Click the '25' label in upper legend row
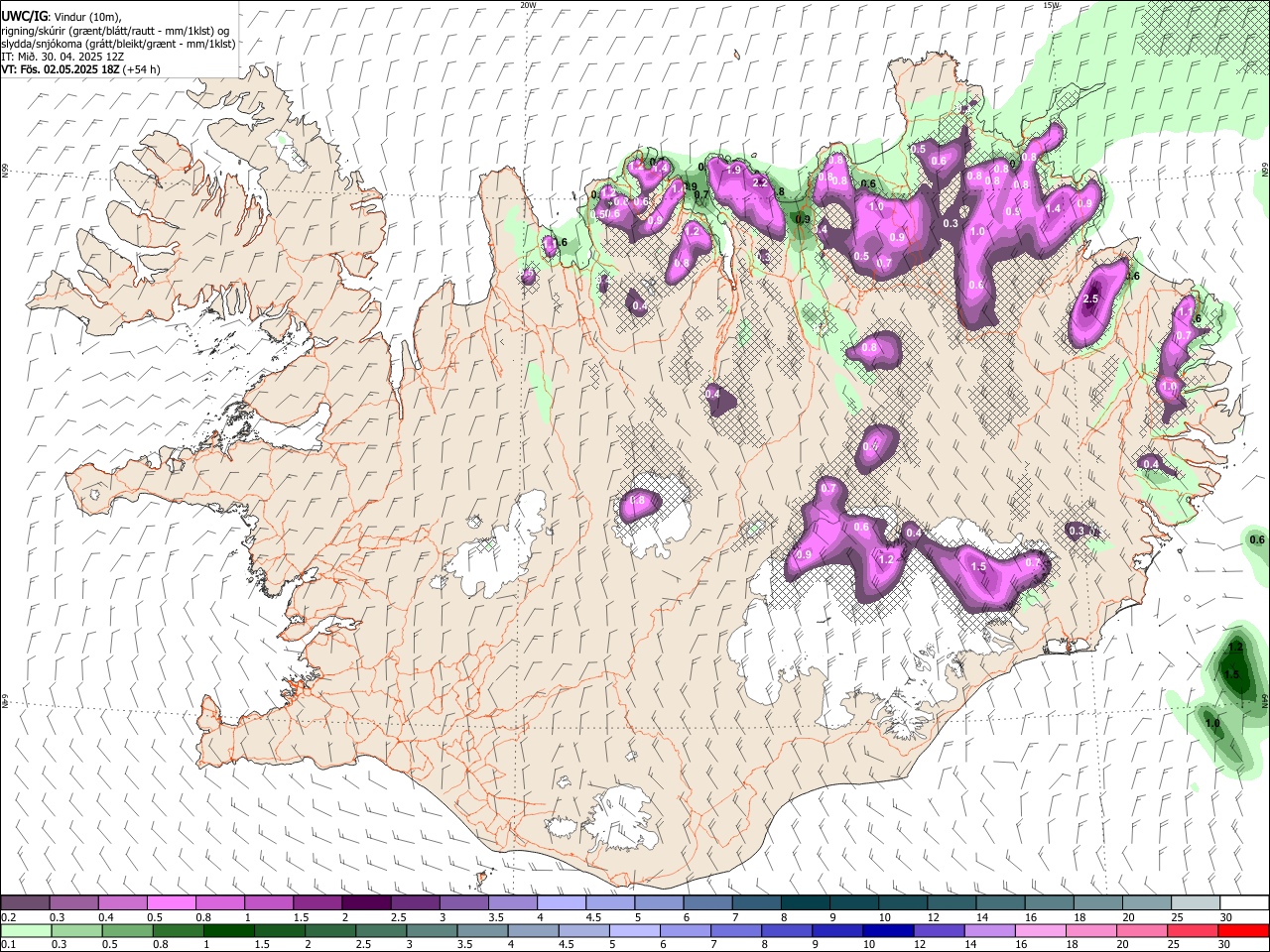 1176,917
